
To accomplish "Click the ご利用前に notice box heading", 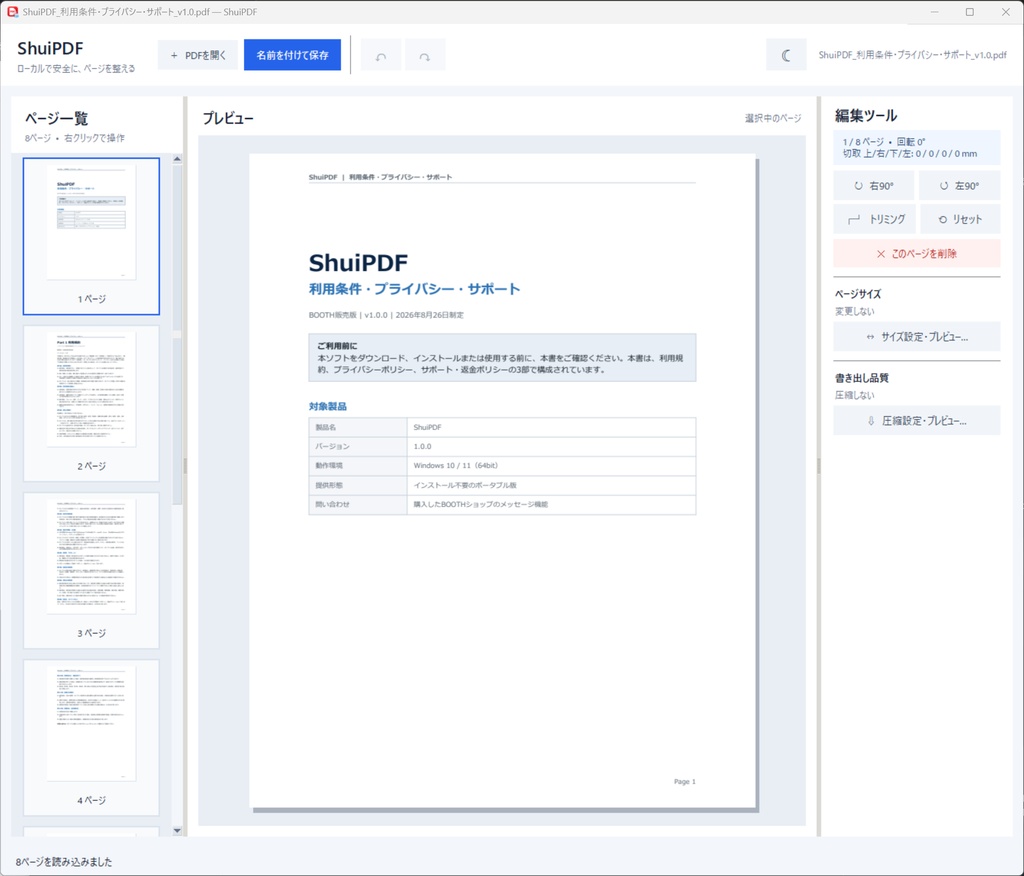I will 336,346.
